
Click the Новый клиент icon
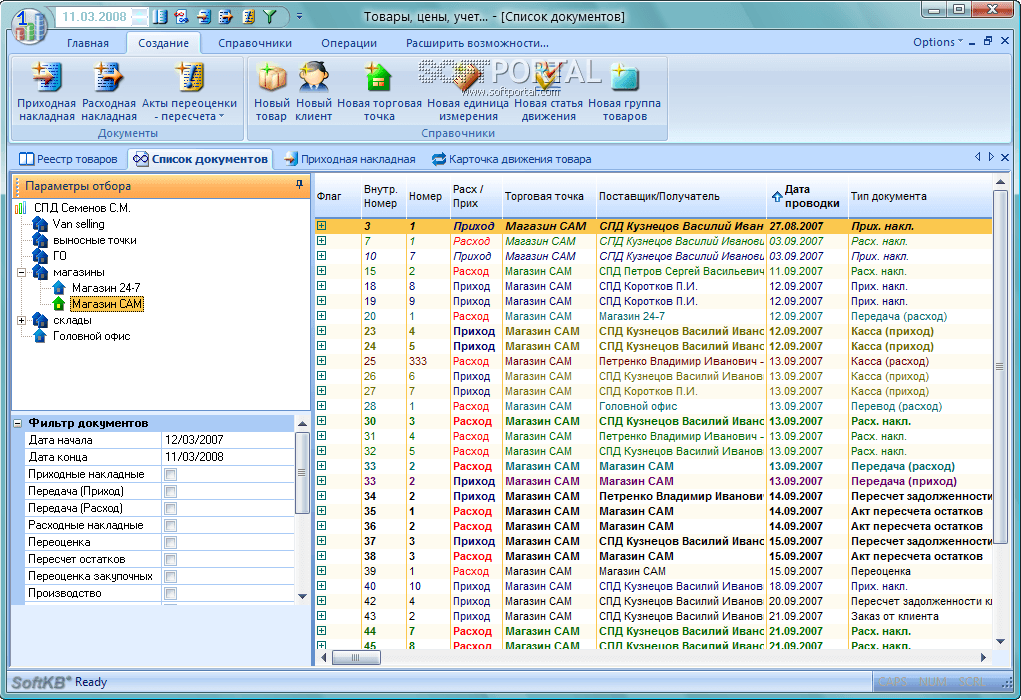click(314, 79)
